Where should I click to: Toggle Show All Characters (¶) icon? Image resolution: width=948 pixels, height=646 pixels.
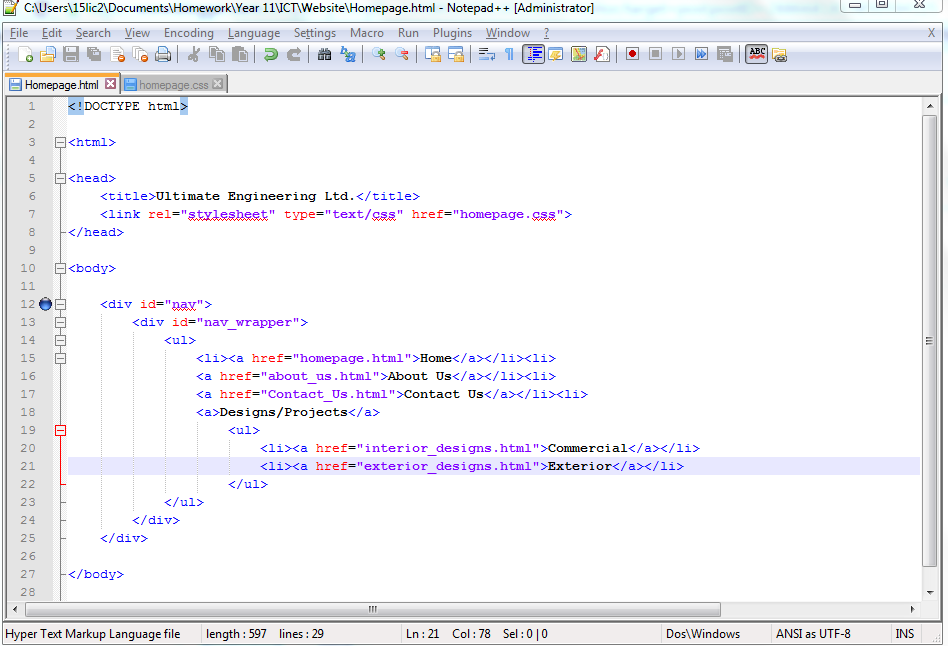[x=511, y=54]
